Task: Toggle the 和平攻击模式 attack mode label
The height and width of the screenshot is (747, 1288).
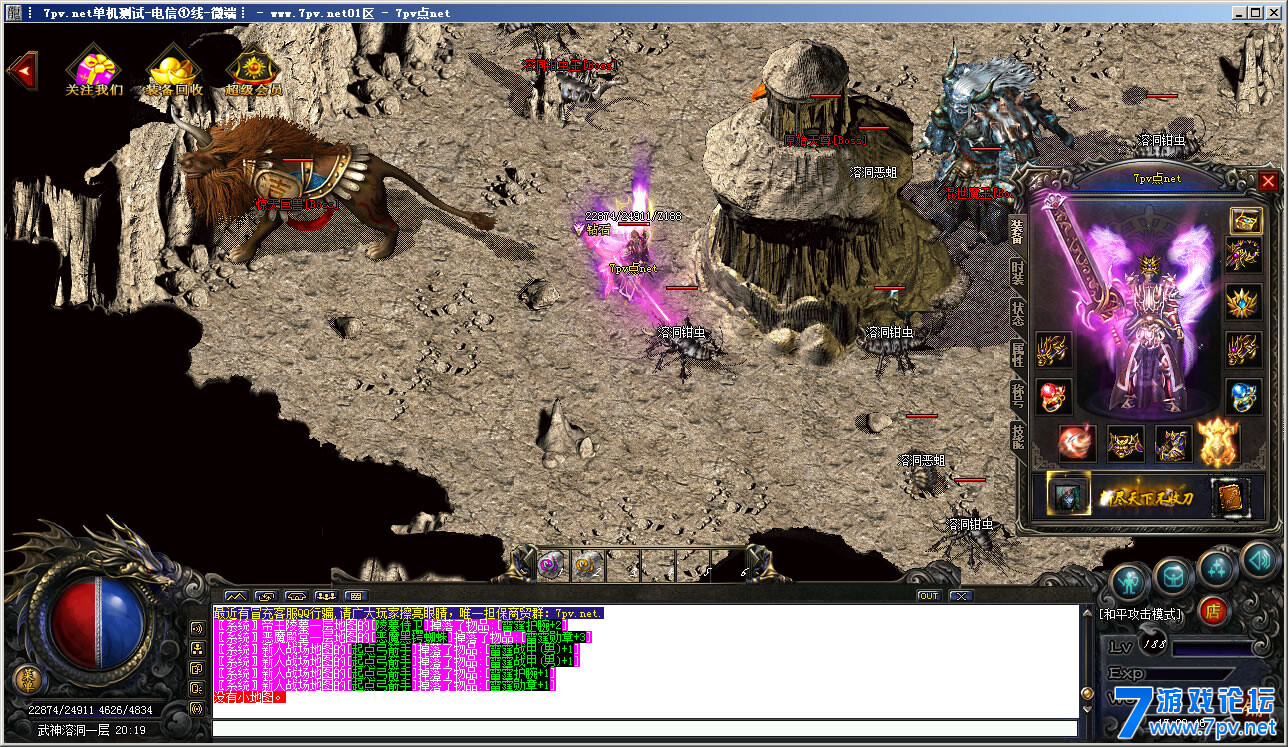Action: (x=1141, y=614)
